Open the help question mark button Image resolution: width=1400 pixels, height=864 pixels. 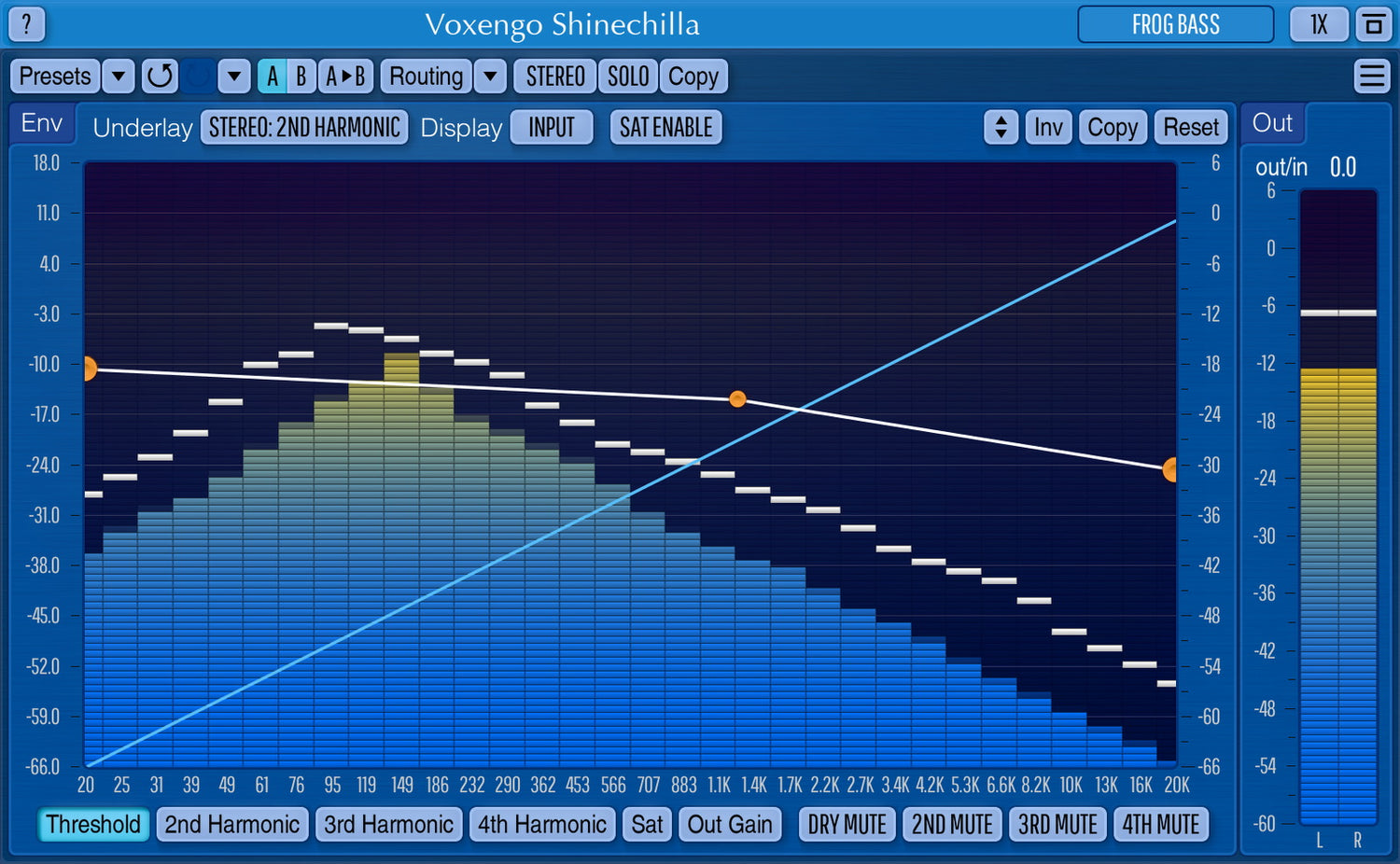pos(27,24)
